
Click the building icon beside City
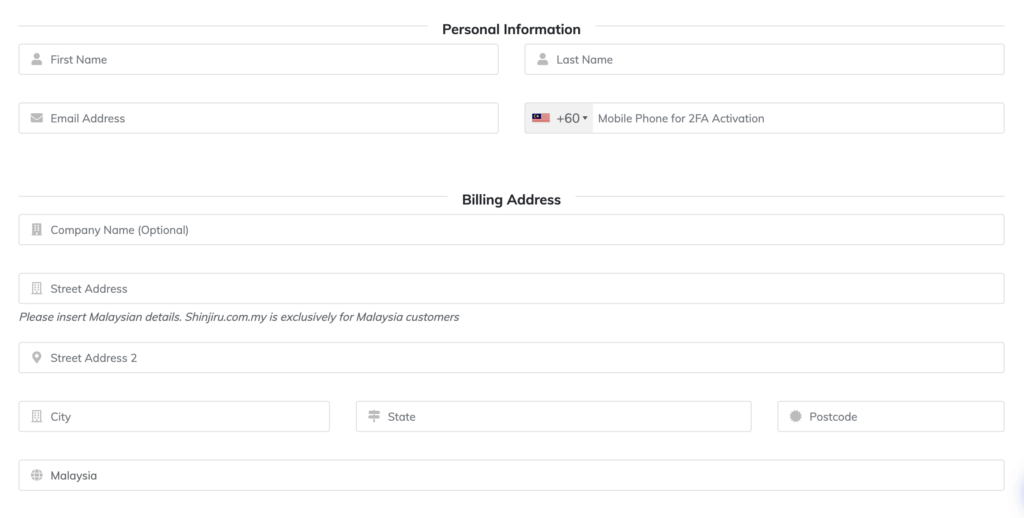pos(37,417)
